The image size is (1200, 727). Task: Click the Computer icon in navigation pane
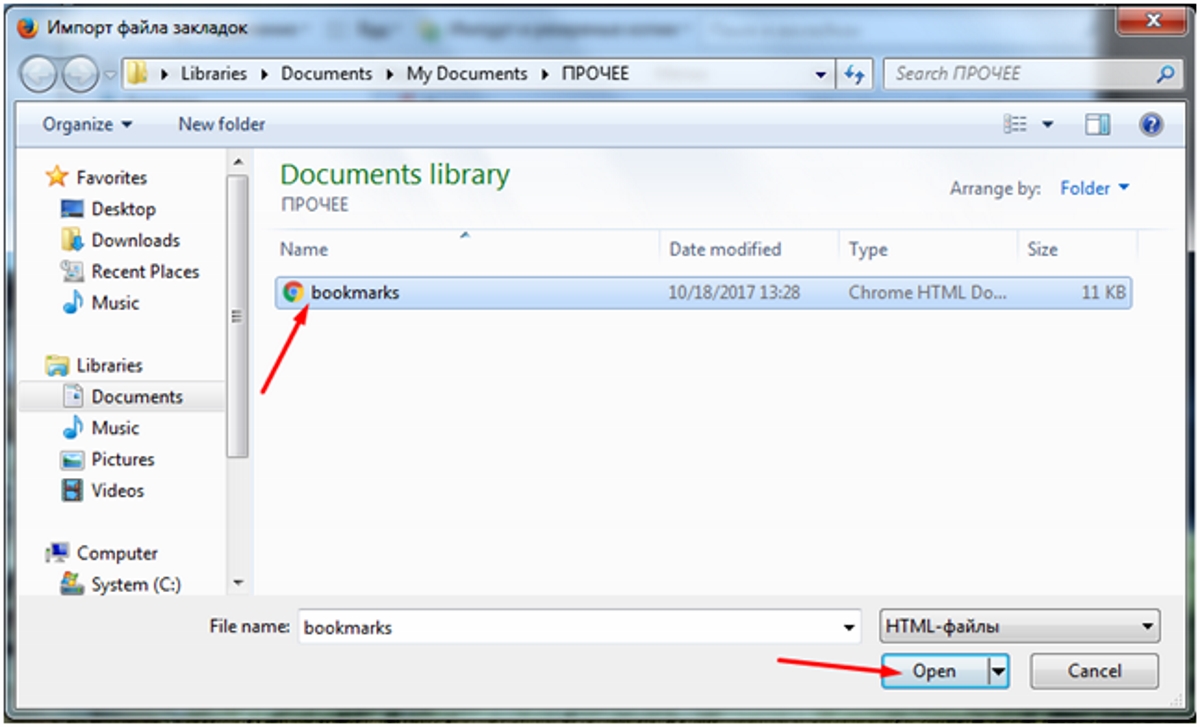pos(58,552)
